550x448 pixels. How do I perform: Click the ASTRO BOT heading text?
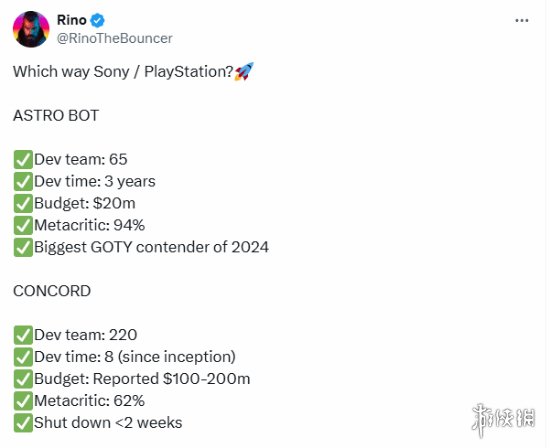[56, 116]
